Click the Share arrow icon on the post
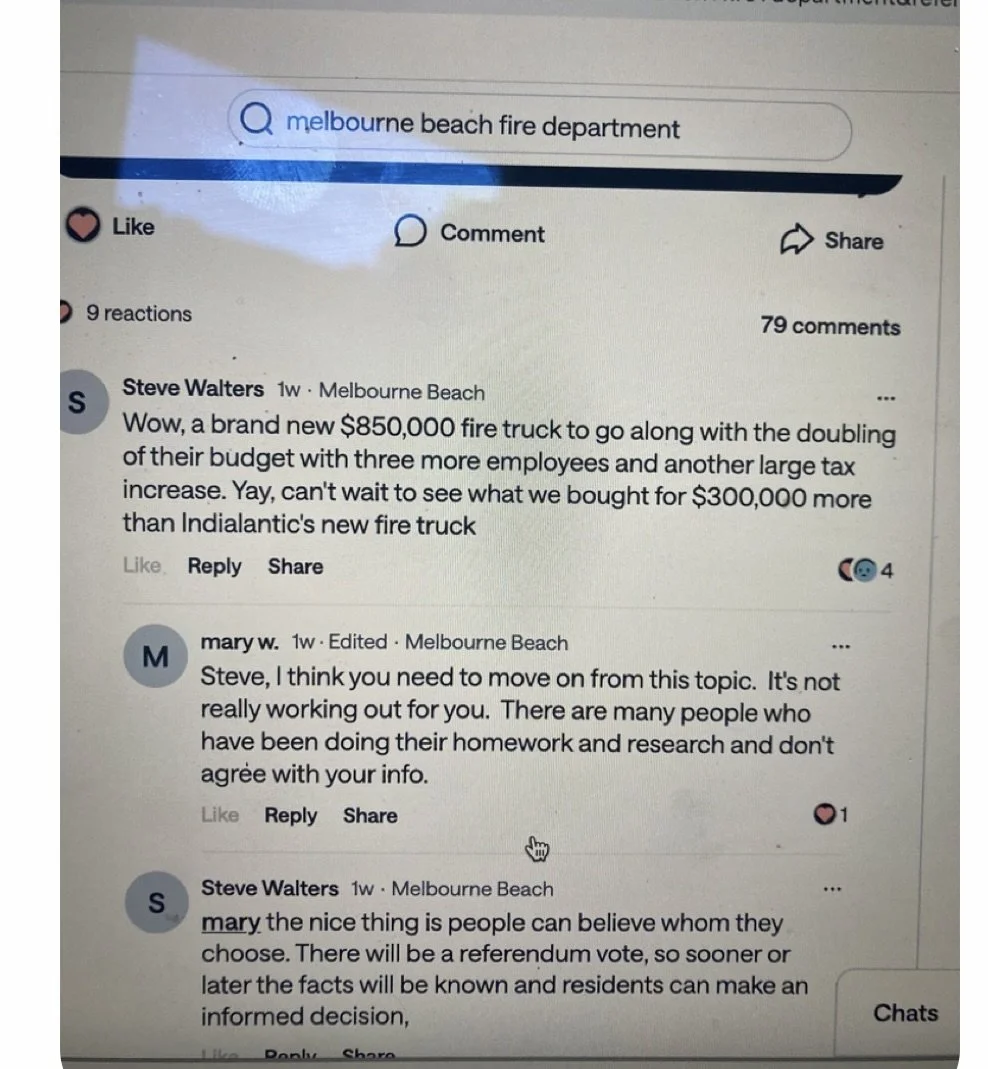This screenshot has width=988, height=1069. [796, 239]
